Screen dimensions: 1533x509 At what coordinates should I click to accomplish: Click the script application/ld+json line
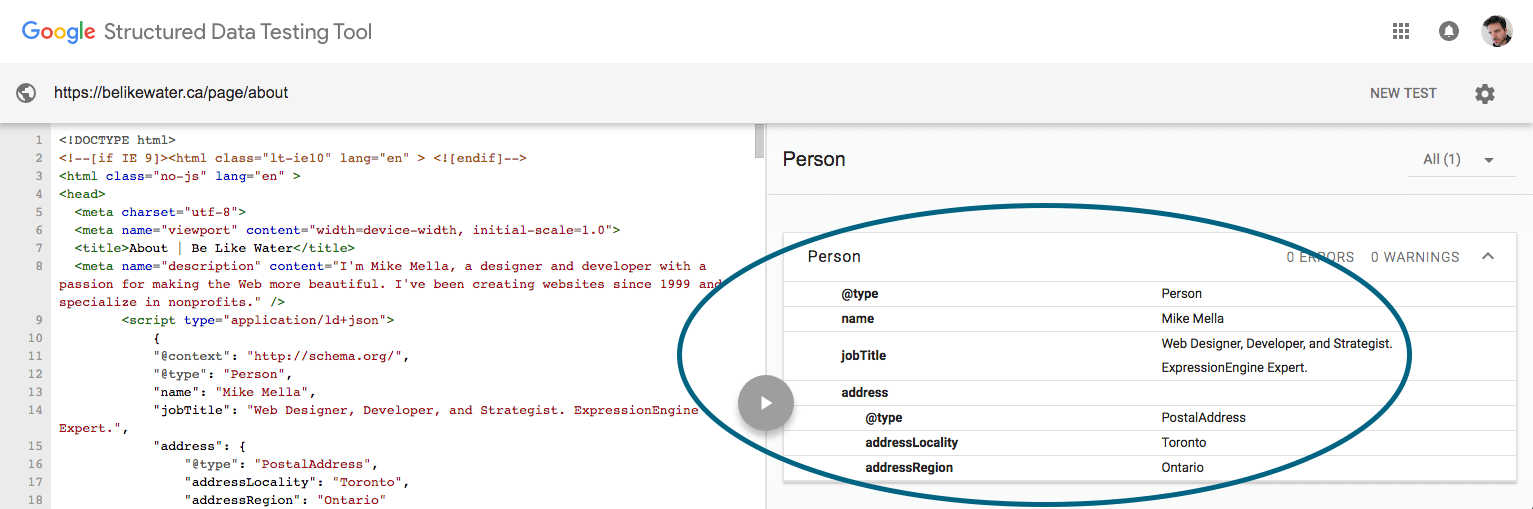[x=258, y=320]
